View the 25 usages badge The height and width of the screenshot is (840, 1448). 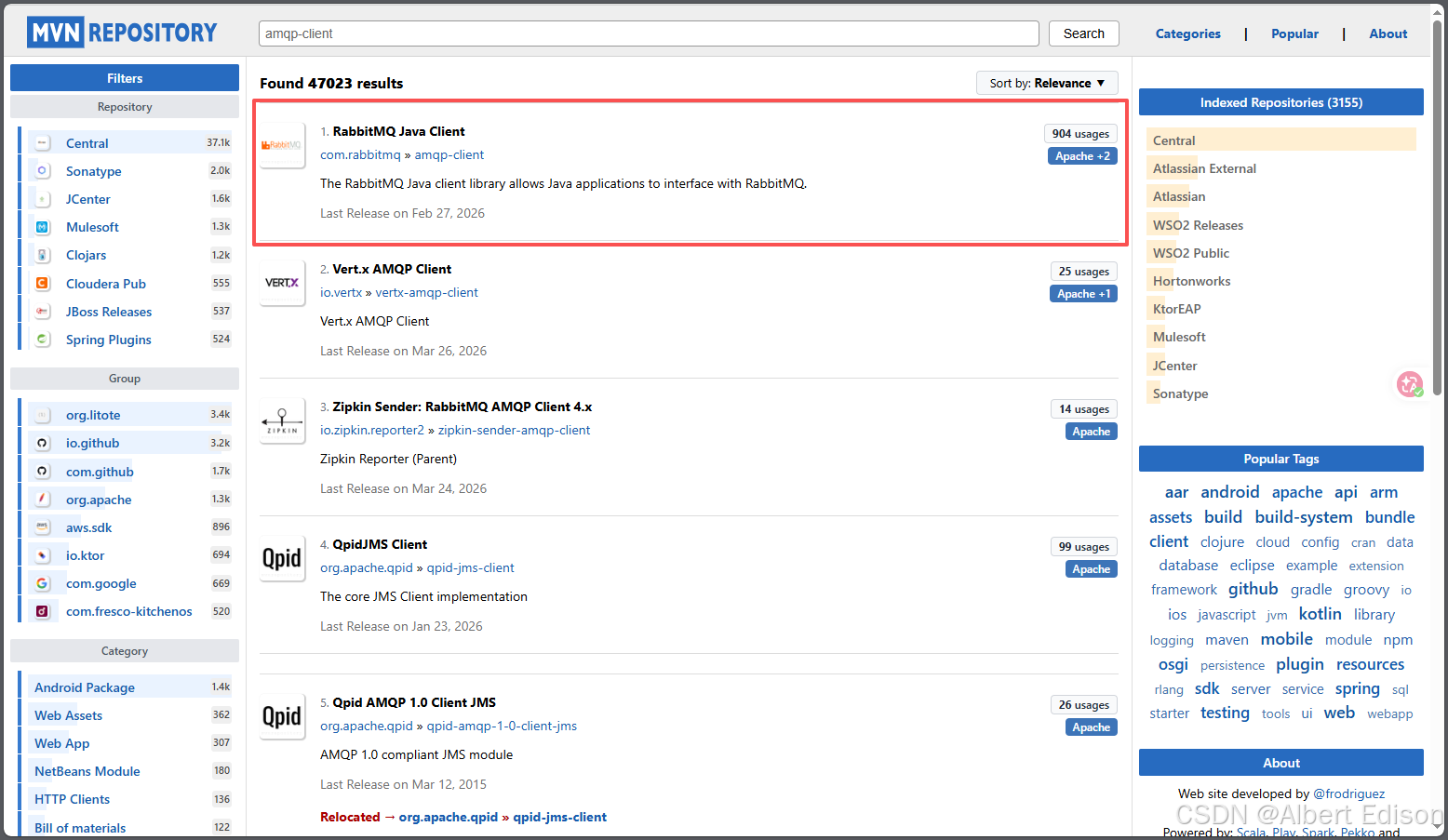(1083, 272)
